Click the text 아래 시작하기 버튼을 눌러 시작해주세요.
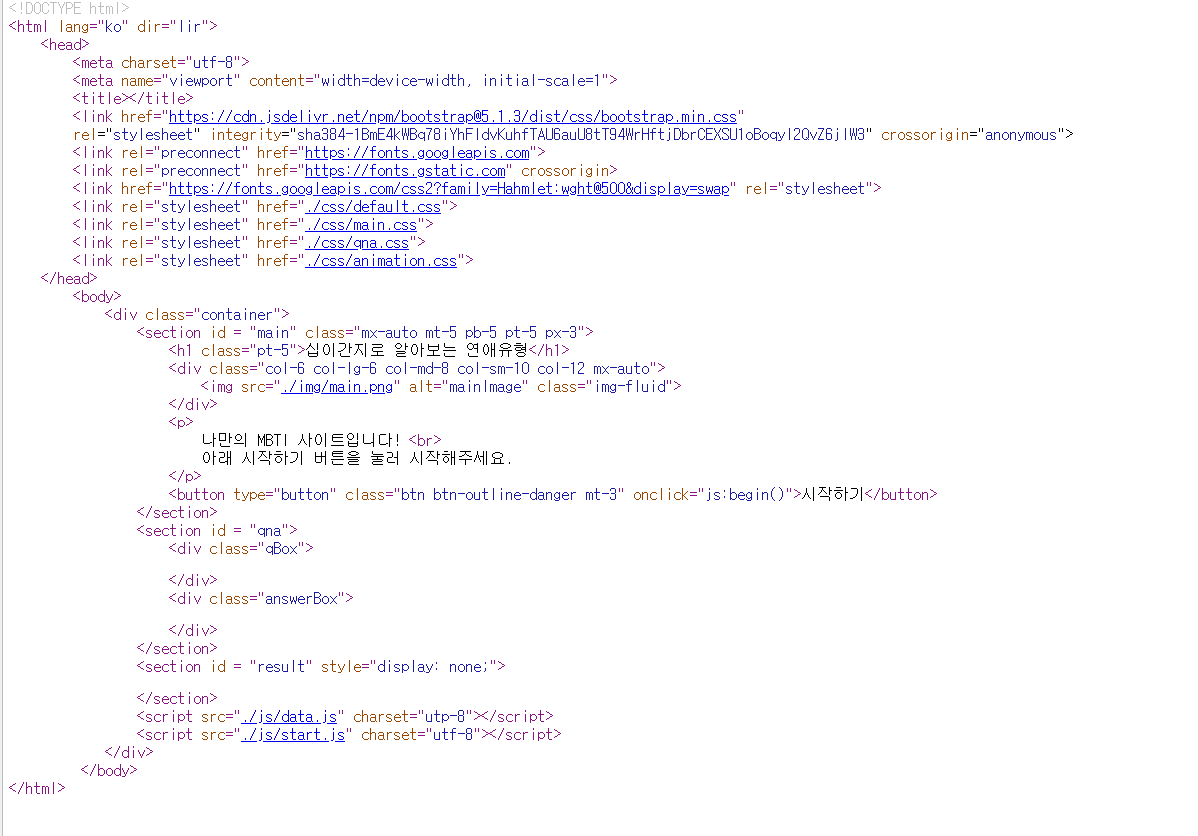The image size is (1198, 836). (357, 458)
